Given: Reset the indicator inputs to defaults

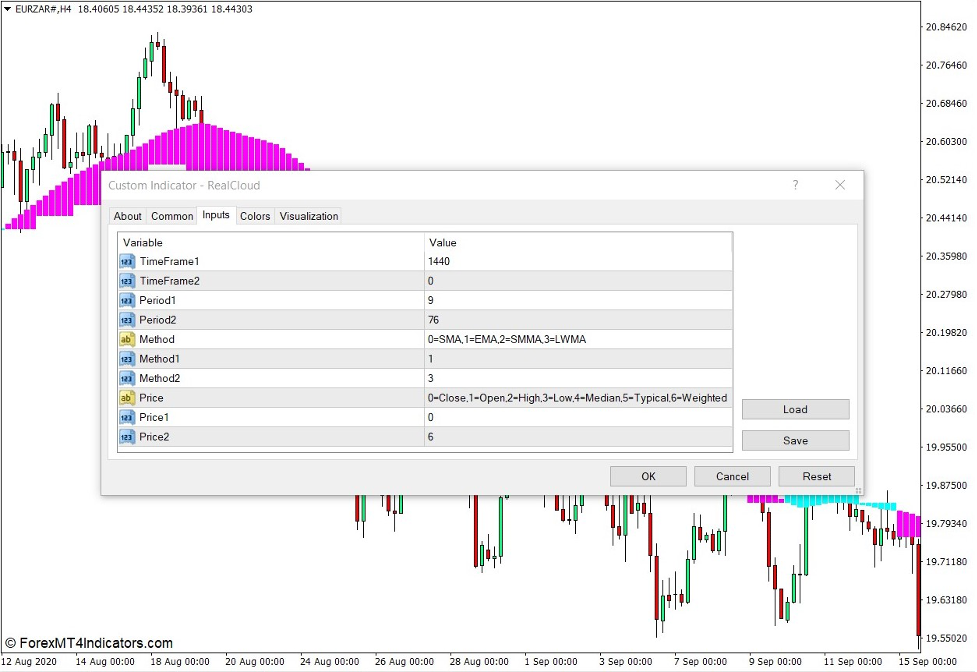Looking at the screenshot, I should pyautogui.click(x=815, y=476).
